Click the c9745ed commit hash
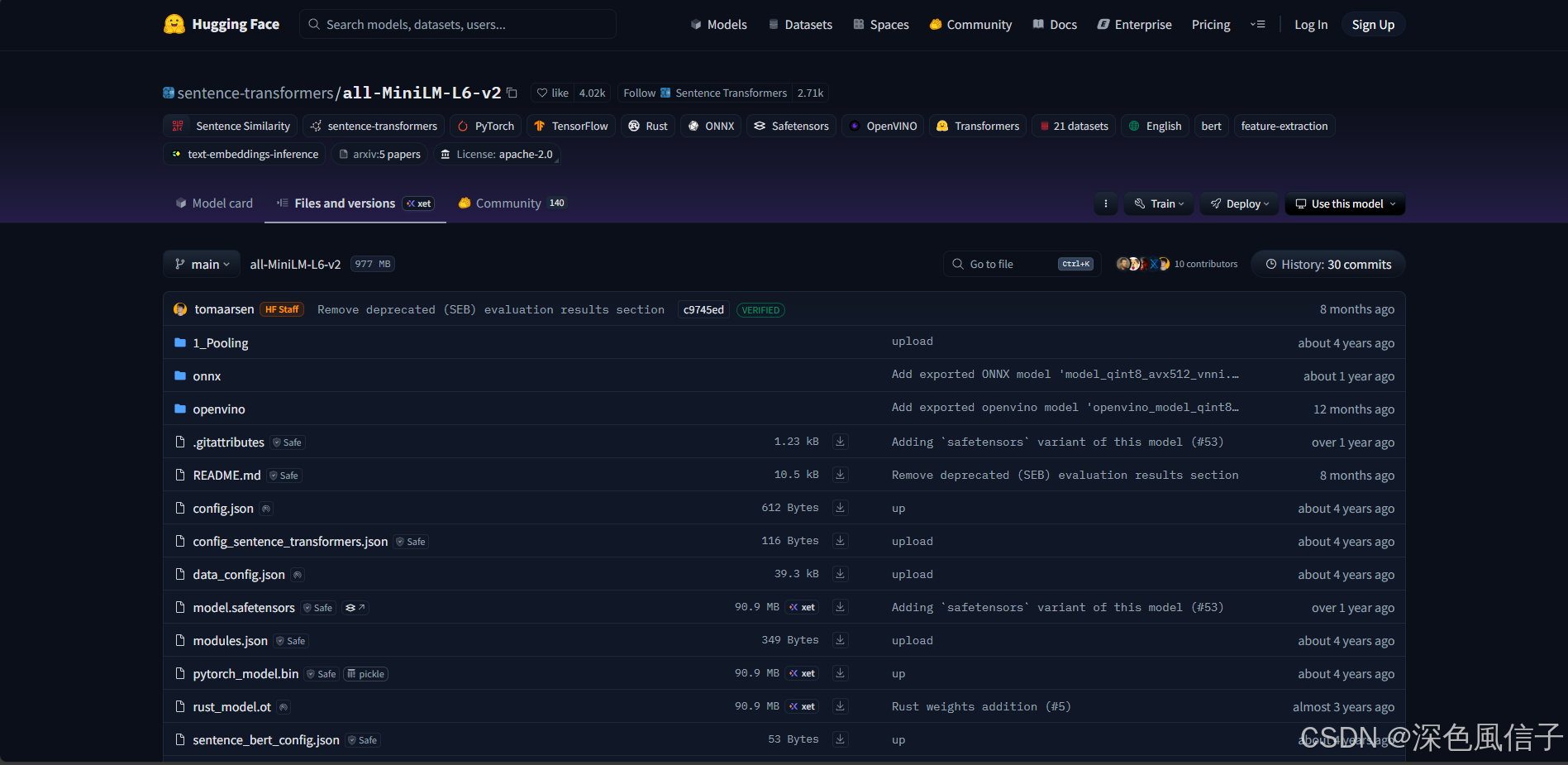 (703, 309)
